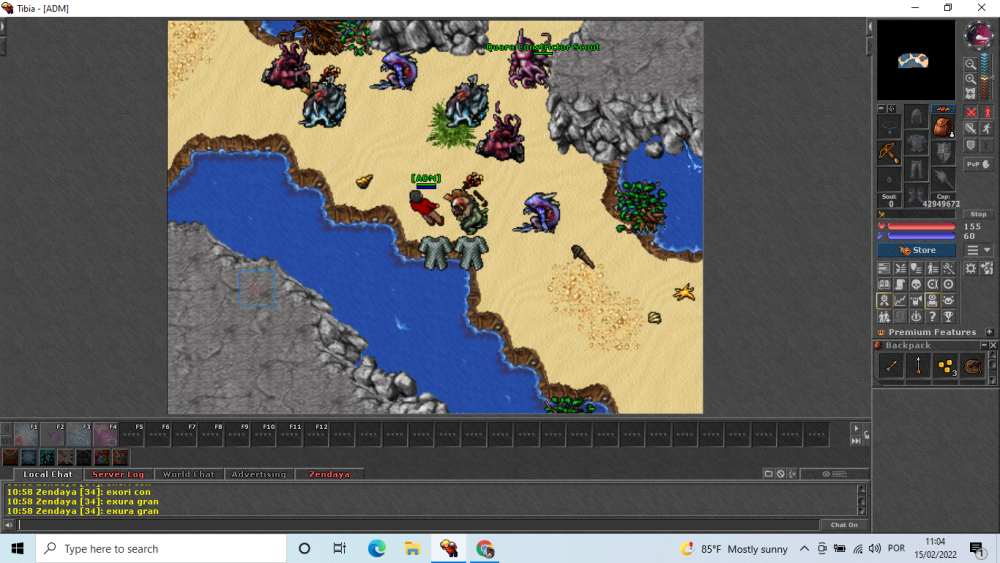Screen dimensions: 1000x563
Task: Expand the left sidebar arrow
Action: tap(3, 27)
